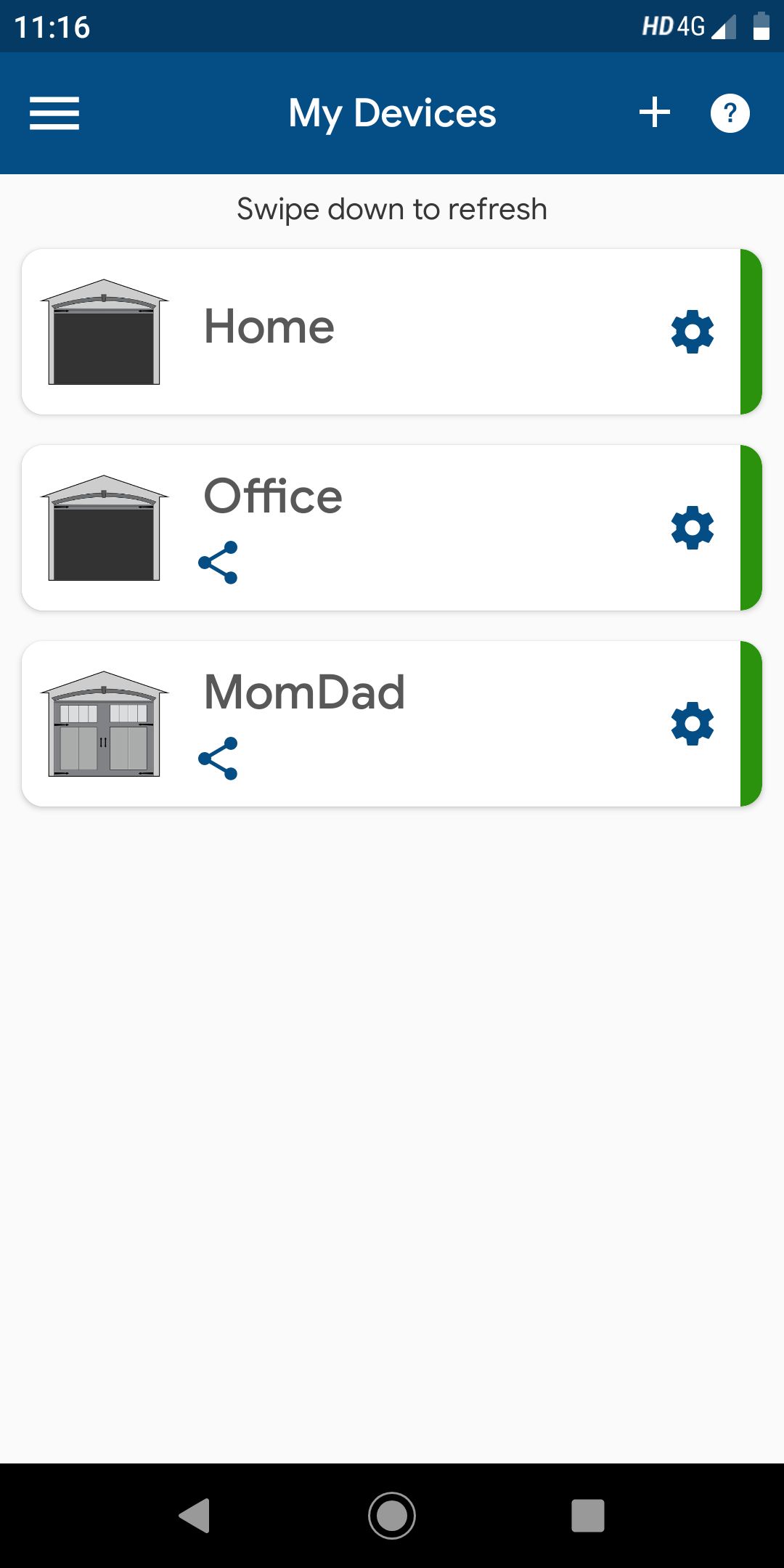Tap the plus icon to add device
This screenshot has width=784, height=1568.
(655, 113)
